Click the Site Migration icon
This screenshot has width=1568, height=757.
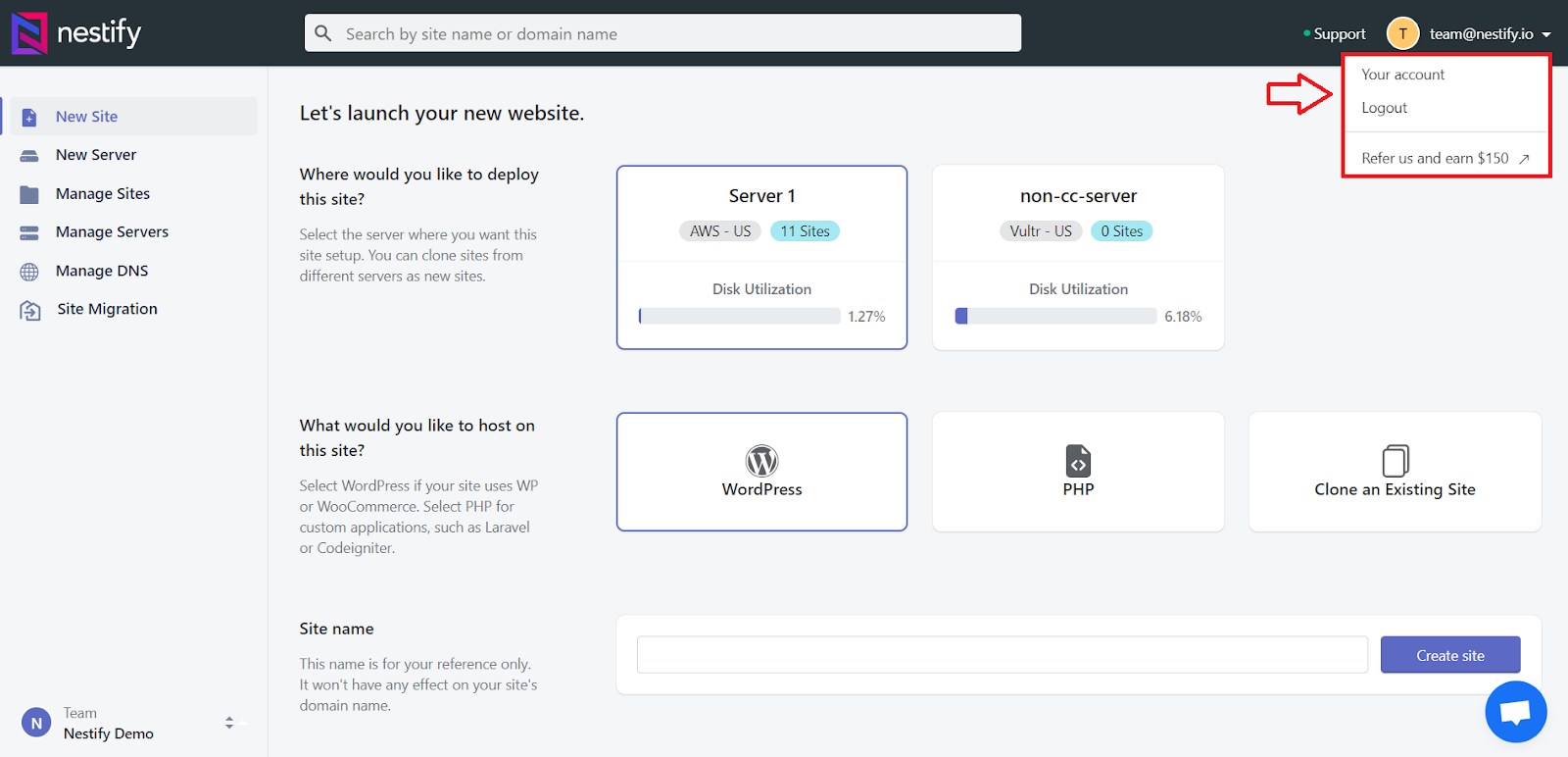[x=30, y=310]
